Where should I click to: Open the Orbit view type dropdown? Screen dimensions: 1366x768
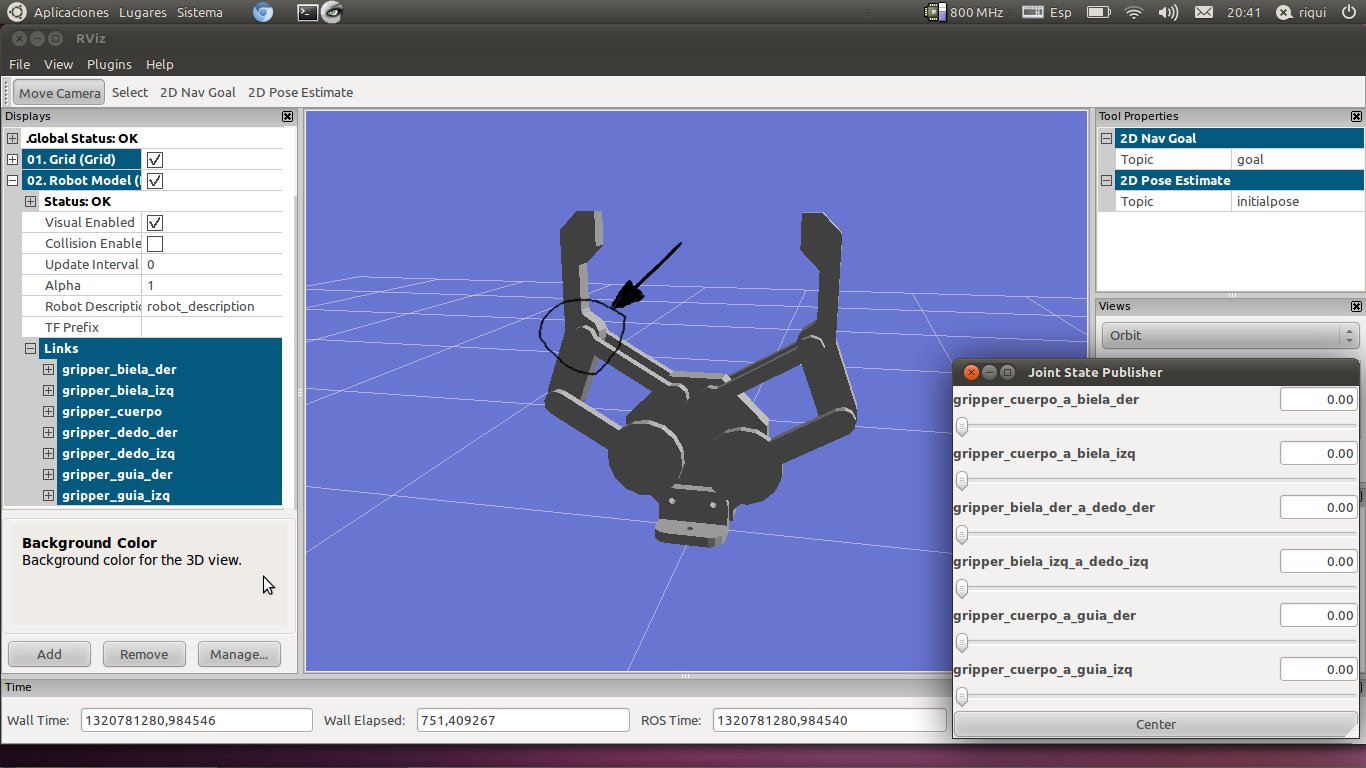pyautogui.click(x=1230, y=335)
